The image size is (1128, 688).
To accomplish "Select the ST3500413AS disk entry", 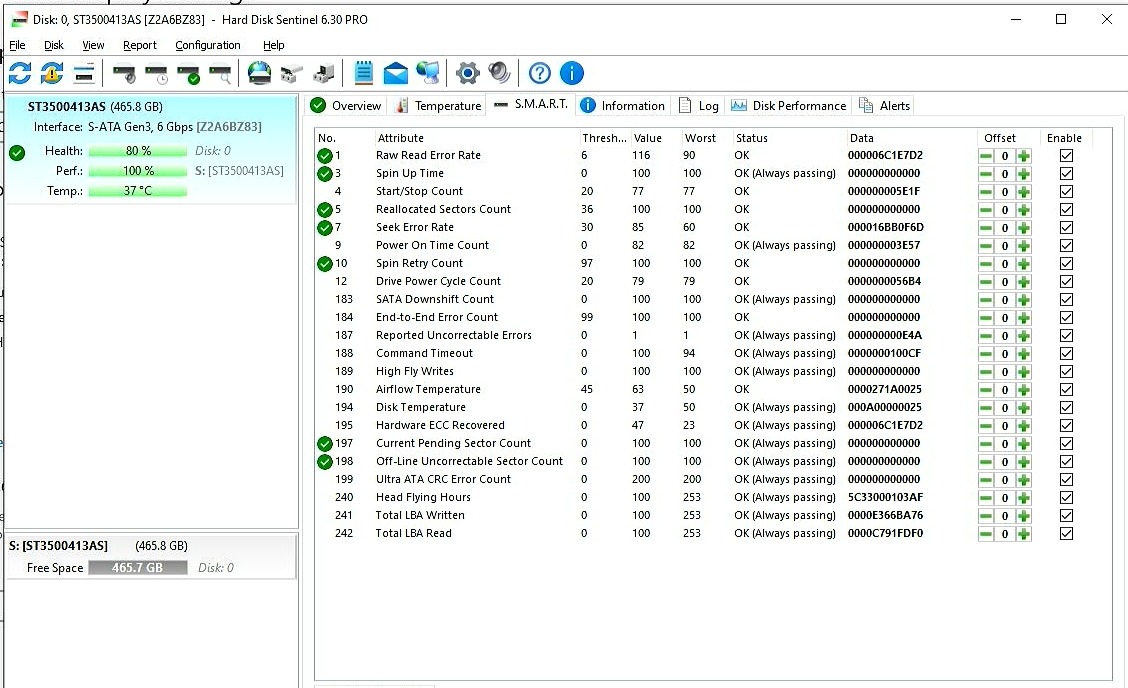I will click(x=151, y=150).
